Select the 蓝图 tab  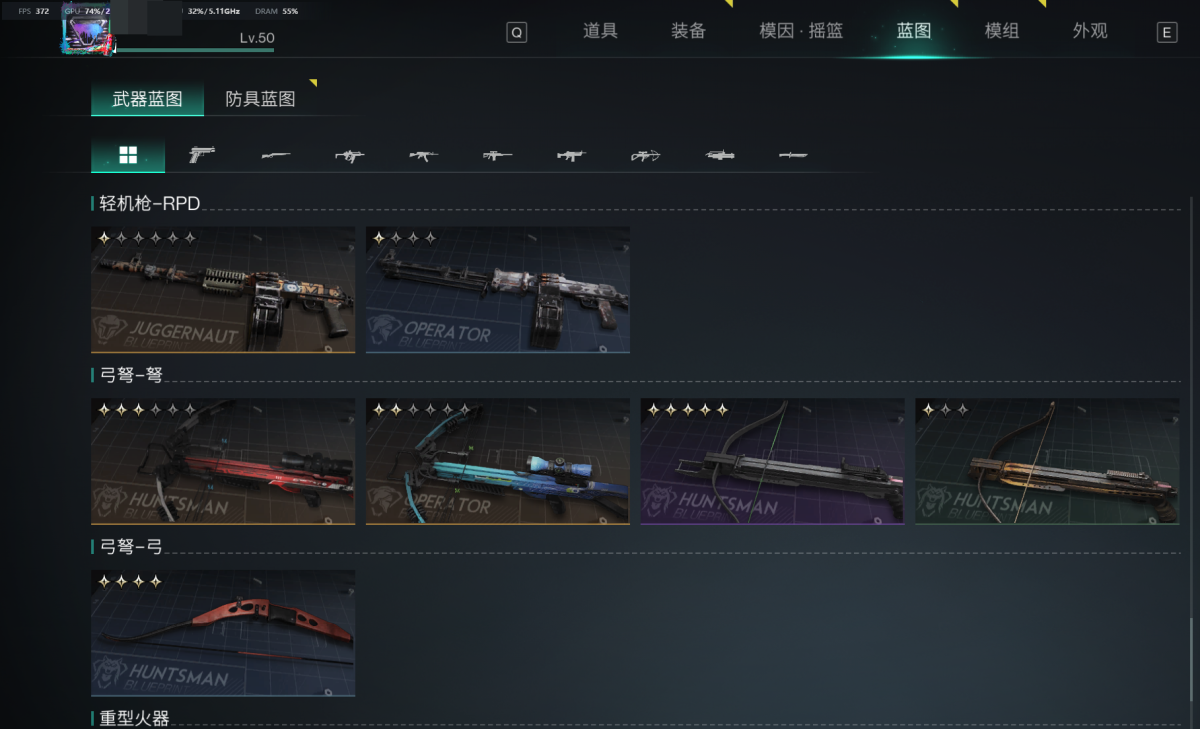click(914, 31)
